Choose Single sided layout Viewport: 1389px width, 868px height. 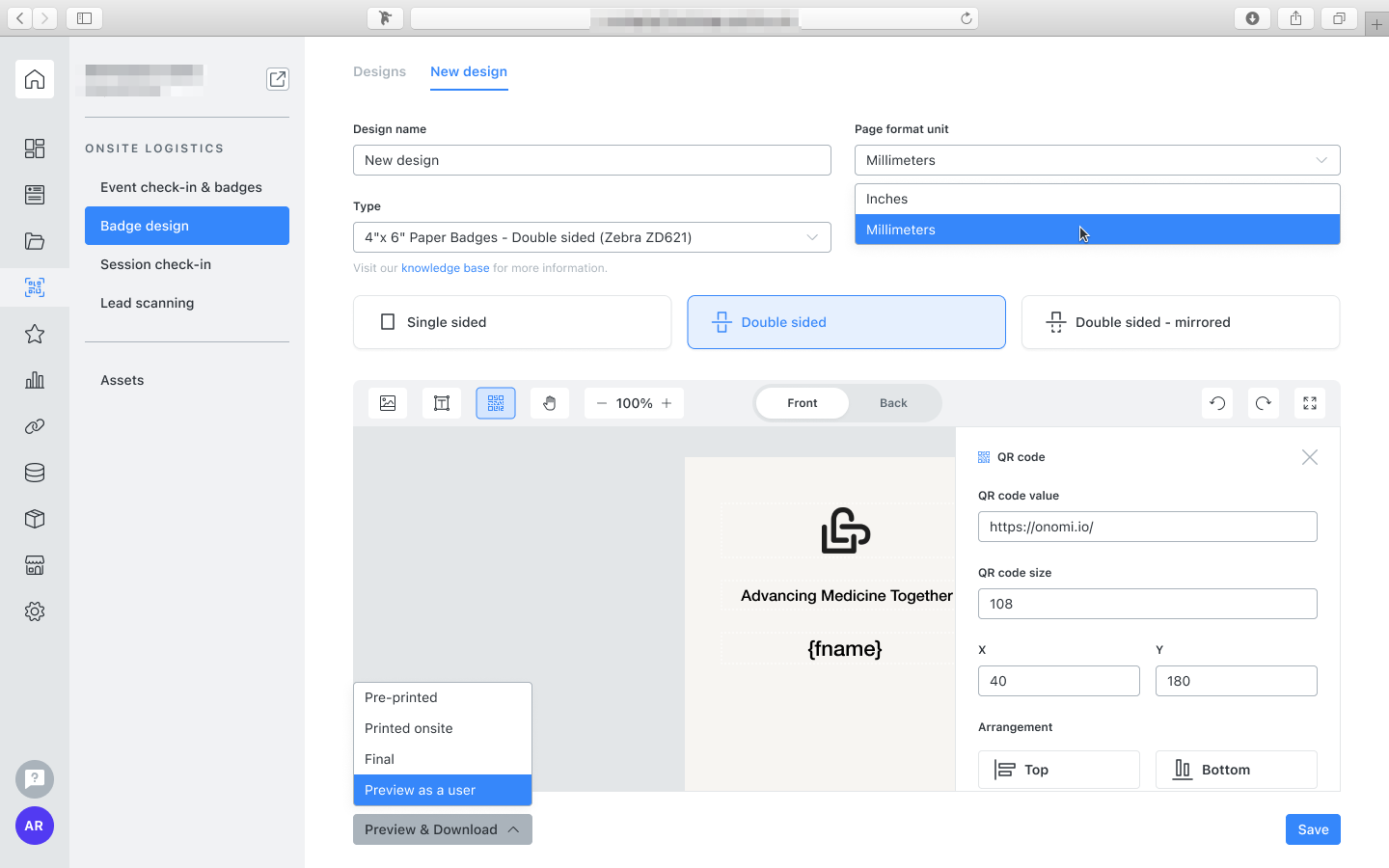(x=512, y=322)
